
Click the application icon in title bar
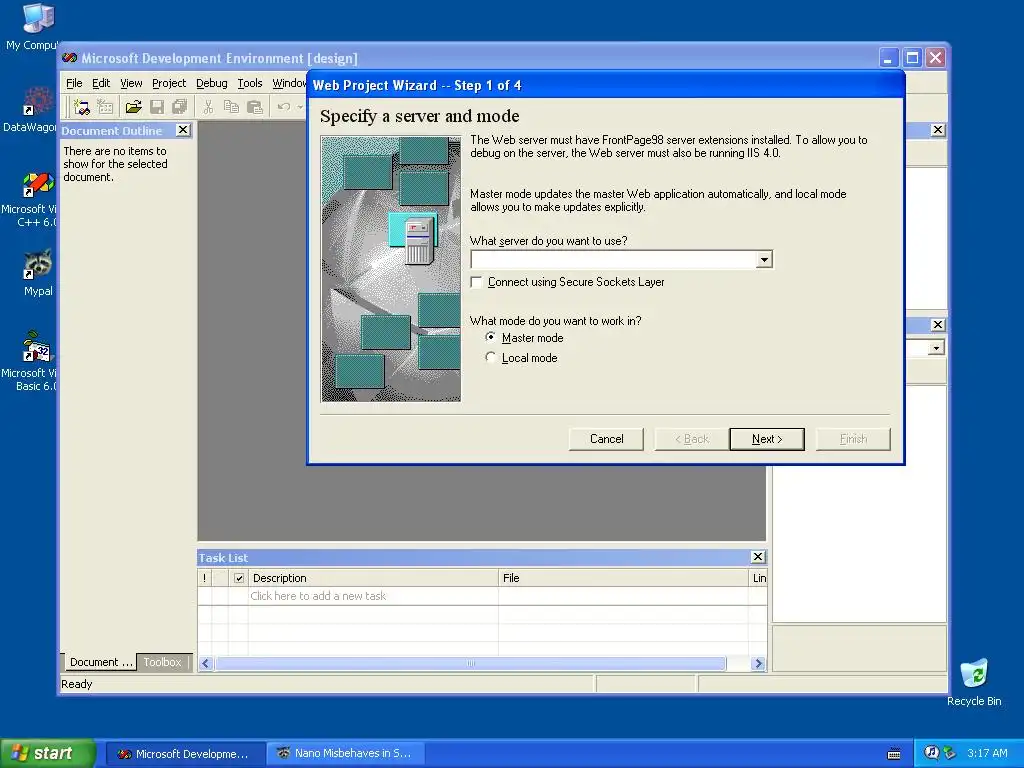(69, 58)
